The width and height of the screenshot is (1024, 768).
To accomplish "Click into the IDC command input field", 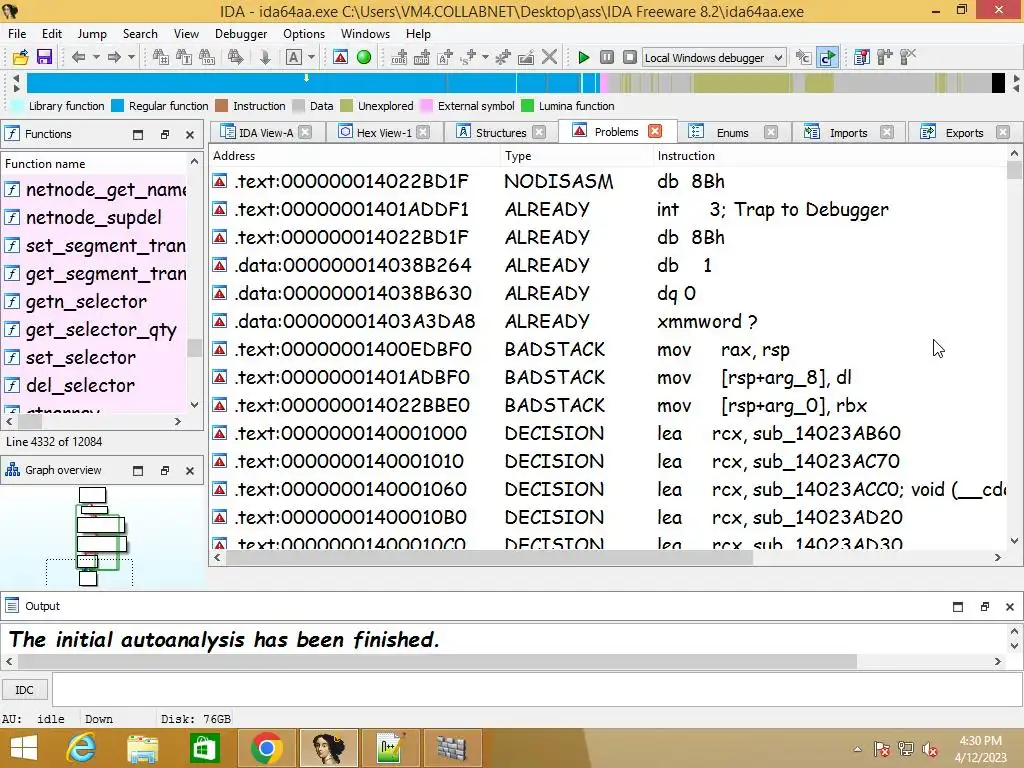I will tap(536, 690).
